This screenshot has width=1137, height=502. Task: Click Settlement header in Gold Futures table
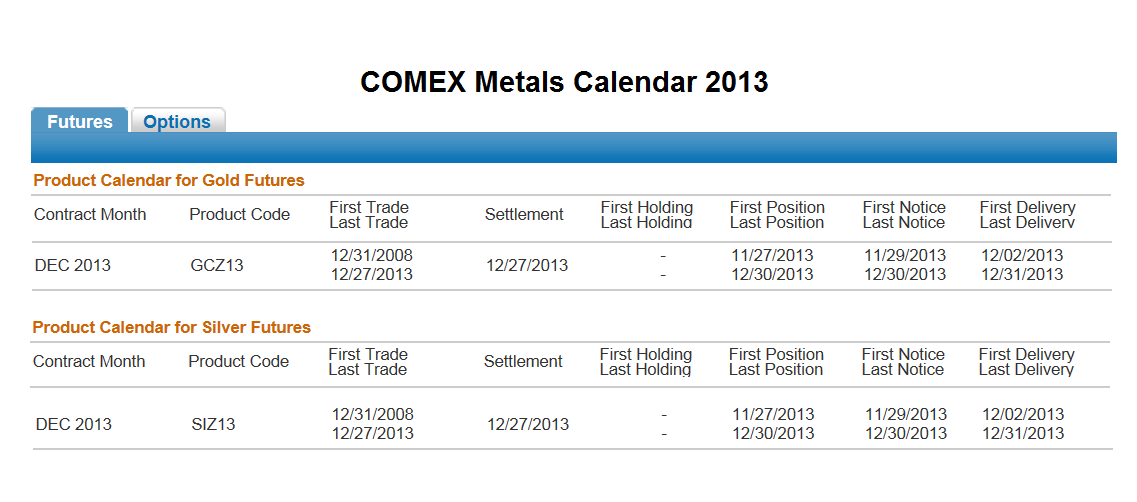point(524,214)
